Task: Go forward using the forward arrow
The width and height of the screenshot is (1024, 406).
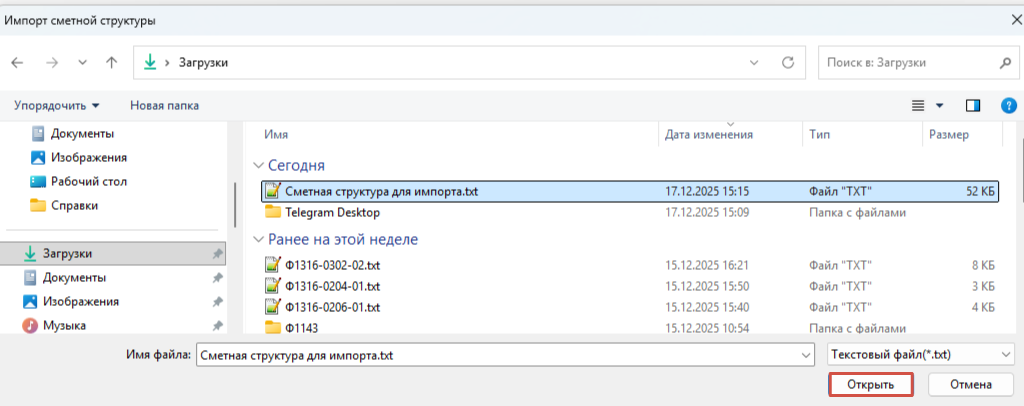Action: click(x=53, y=63)
